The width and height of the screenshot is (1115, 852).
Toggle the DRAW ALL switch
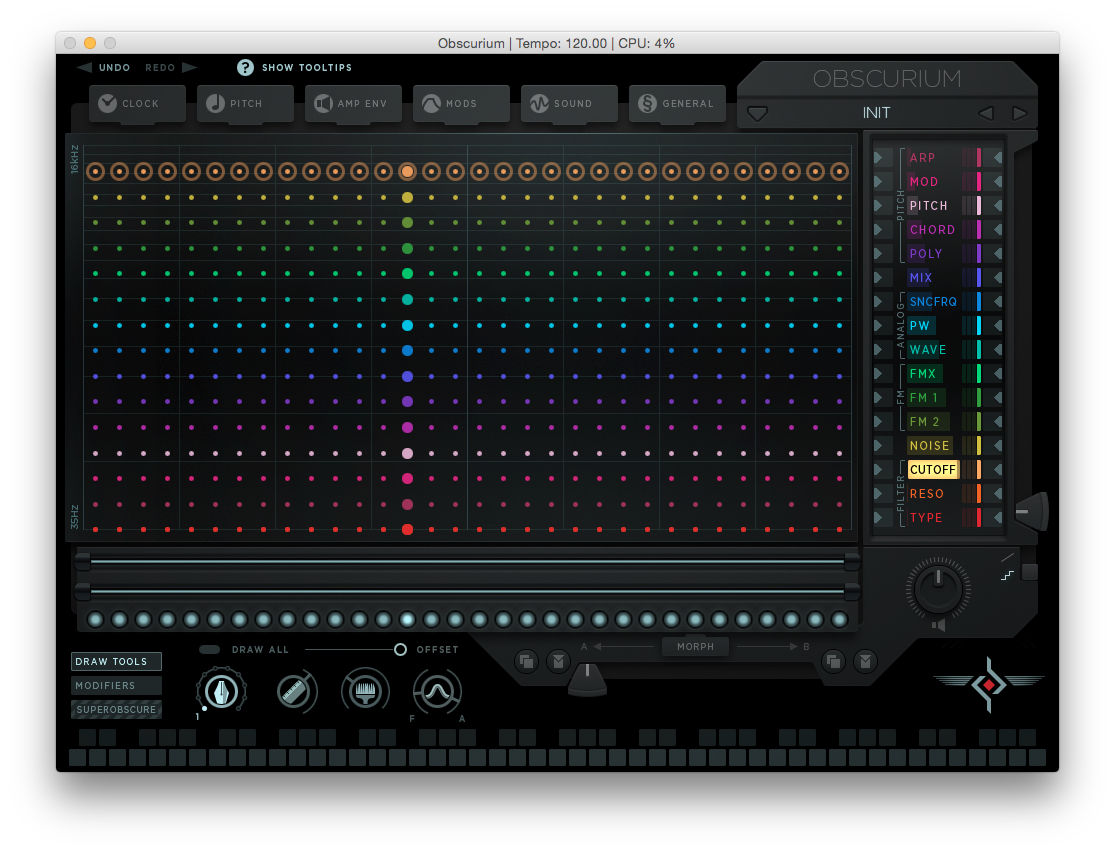tap(210, 649)
